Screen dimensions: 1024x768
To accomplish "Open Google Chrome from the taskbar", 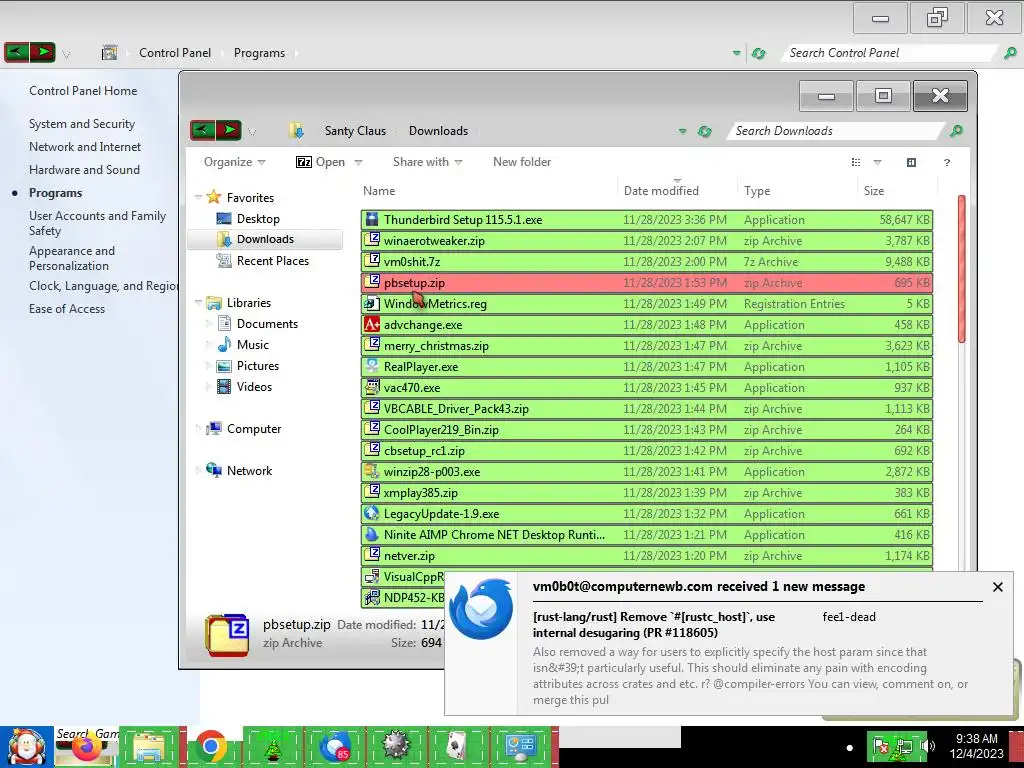I will [x=210, y=746].
